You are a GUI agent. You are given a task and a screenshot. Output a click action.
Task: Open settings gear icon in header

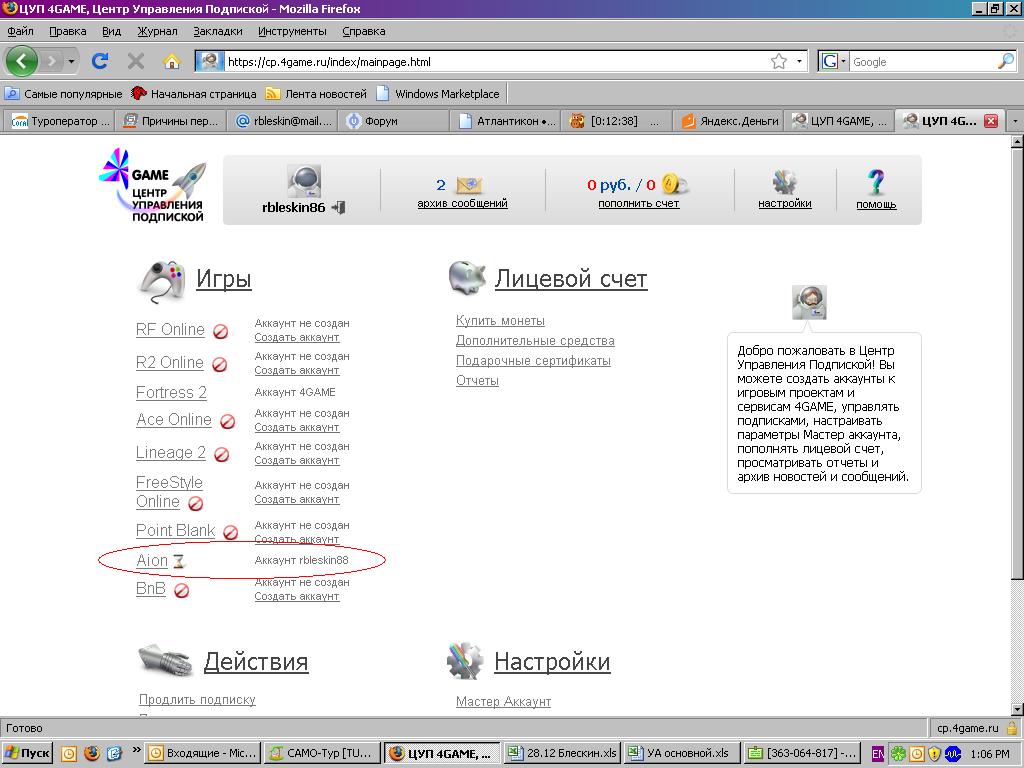click(784, 183)
